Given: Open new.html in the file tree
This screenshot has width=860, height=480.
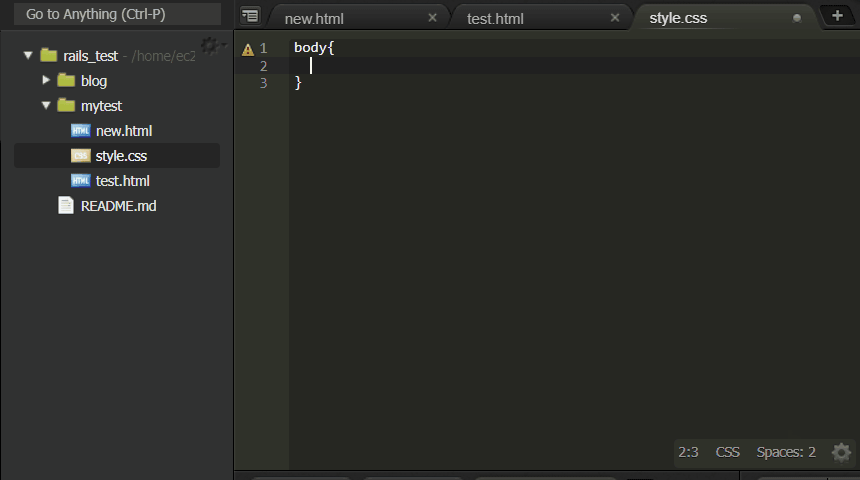Looking at the screenshot, I should coord(124,131).
